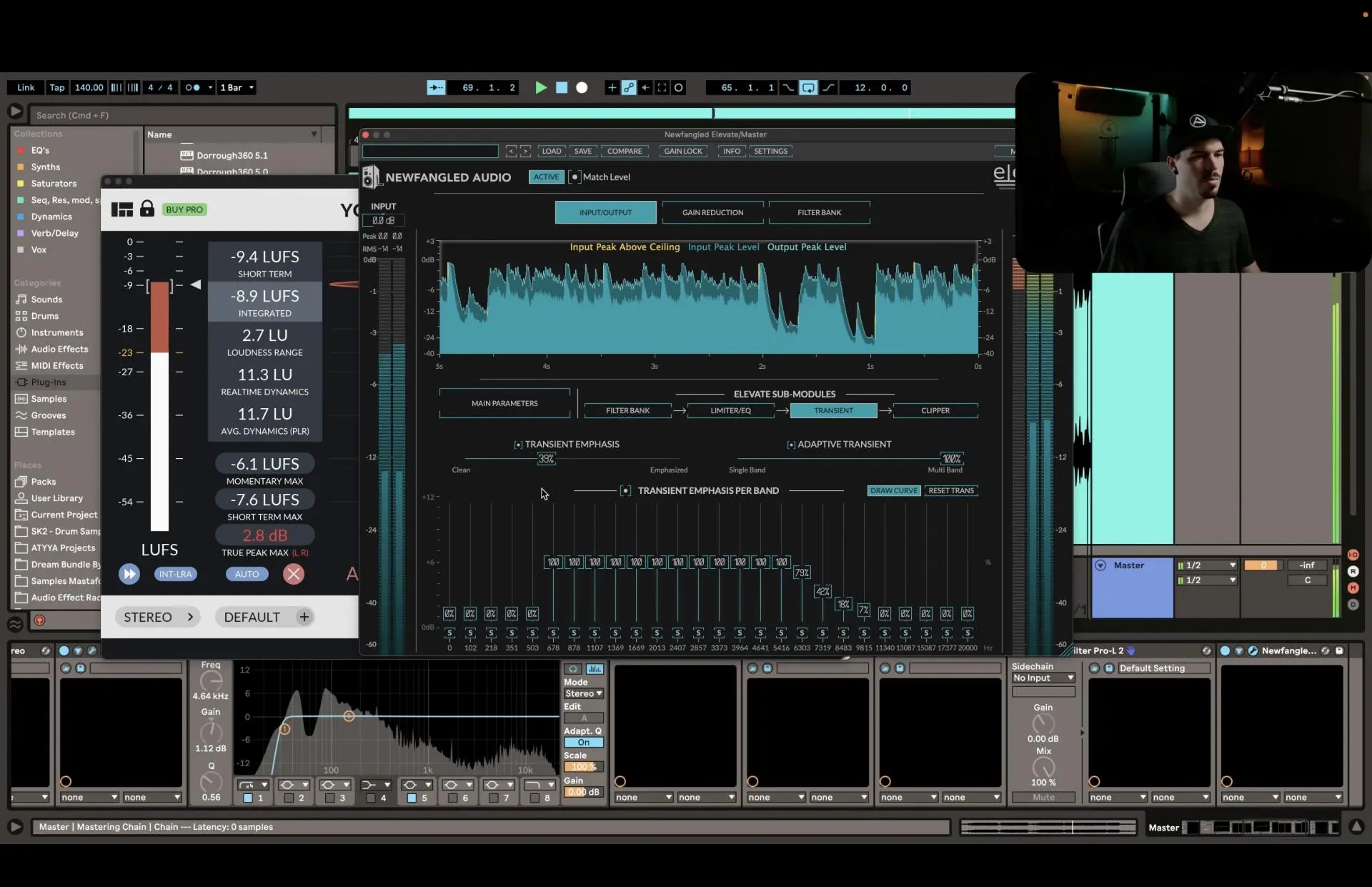Toggle the Transient Emphasis checkbox
The height and width of the screenshot is (887, 1372).
click(x=518, y=445)
